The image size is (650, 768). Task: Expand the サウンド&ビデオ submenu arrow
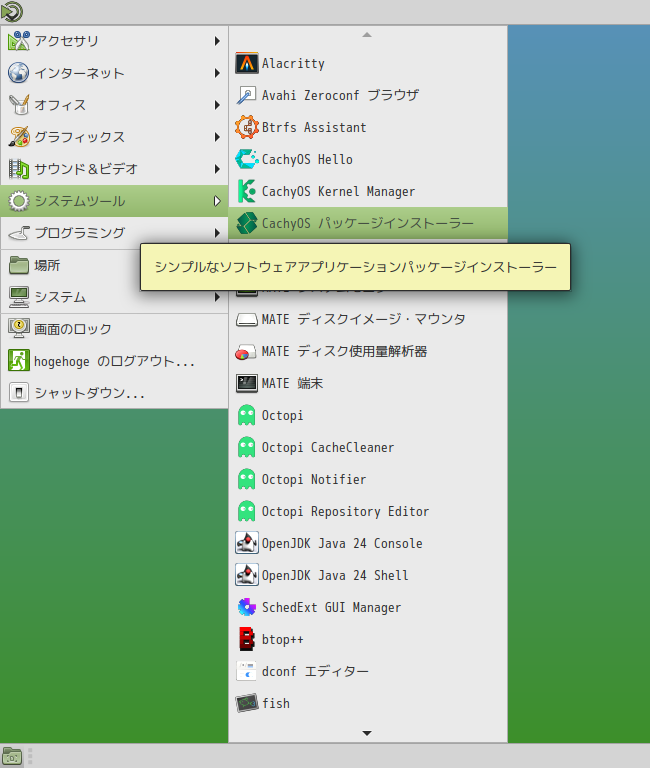coord(217,169)
